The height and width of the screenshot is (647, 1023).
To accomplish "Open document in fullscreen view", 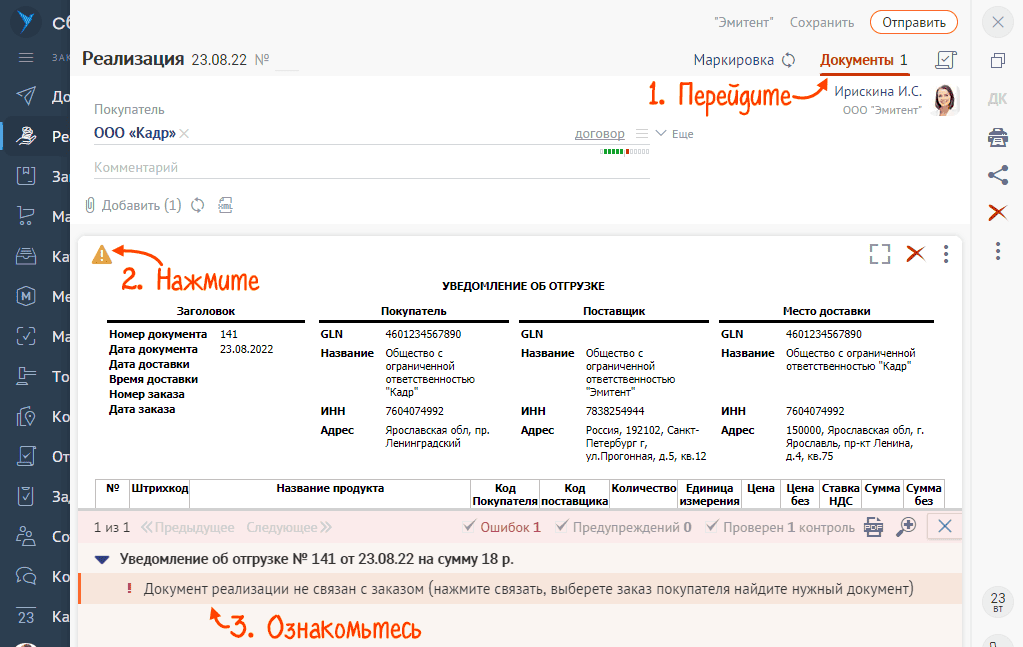I will click(x=879, y=254).
